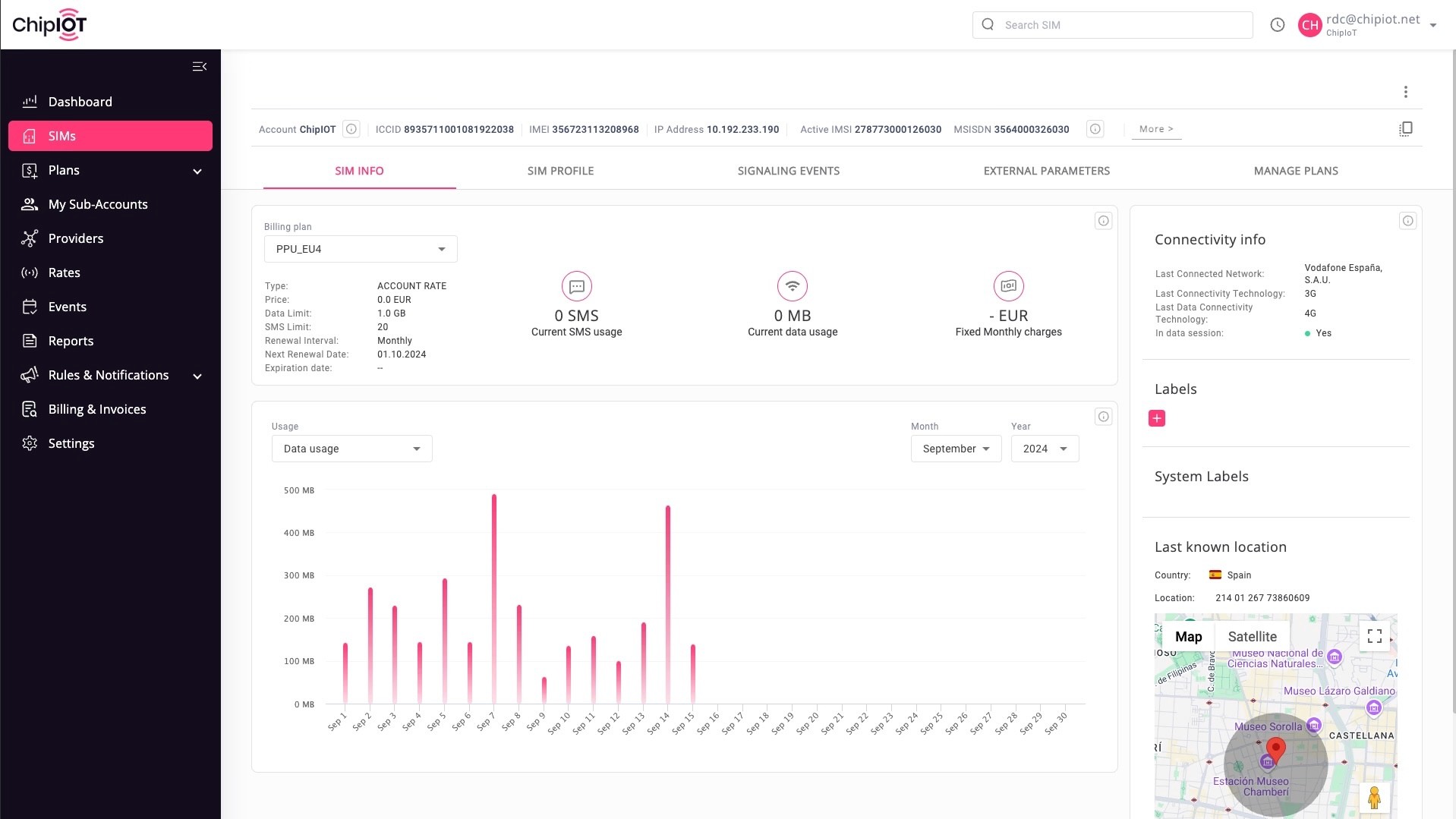
Task: Click the Settings gear icon
Action: (30, 443)
